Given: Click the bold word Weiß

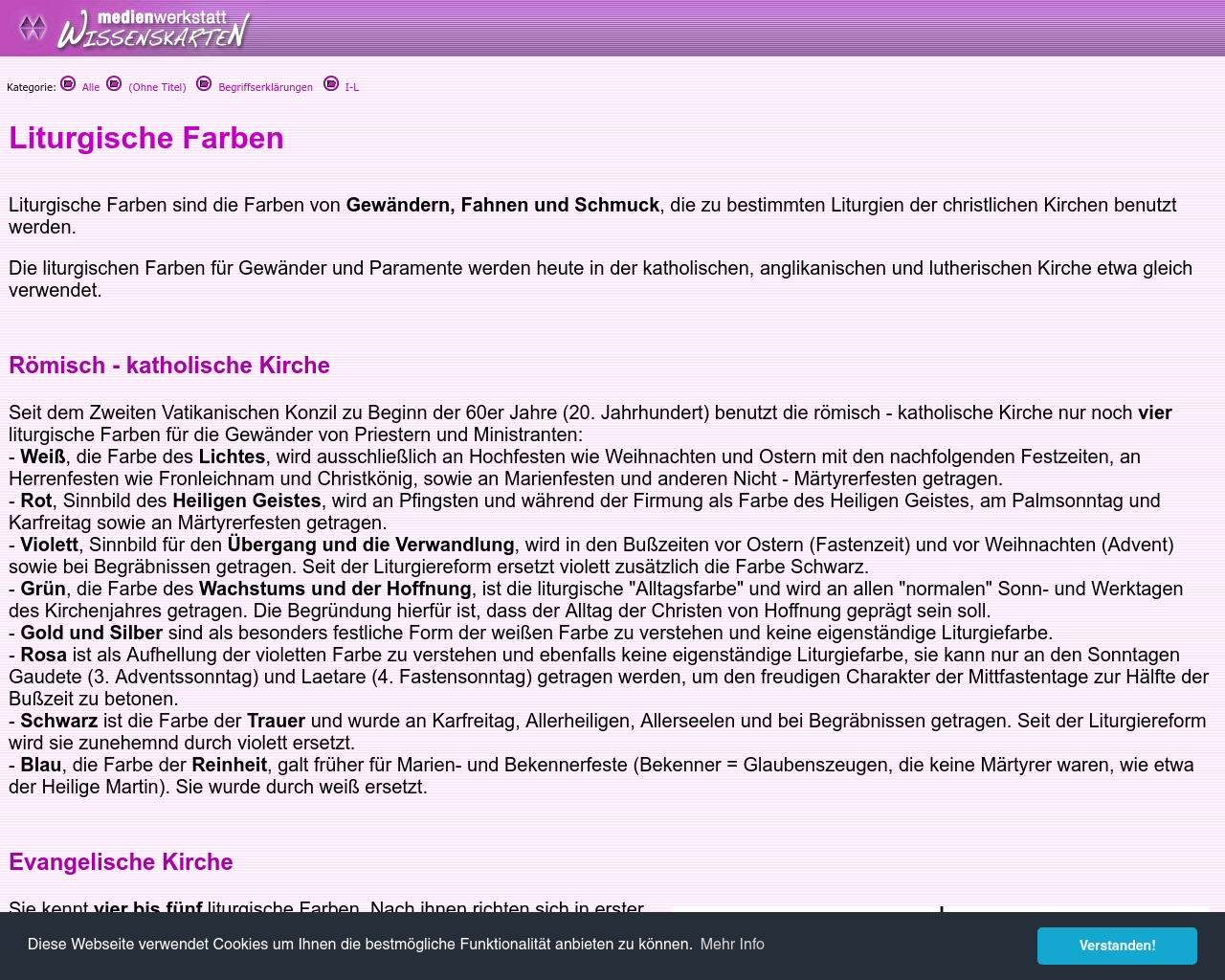Looking at the screenshot, I should [x=43, y=457].
